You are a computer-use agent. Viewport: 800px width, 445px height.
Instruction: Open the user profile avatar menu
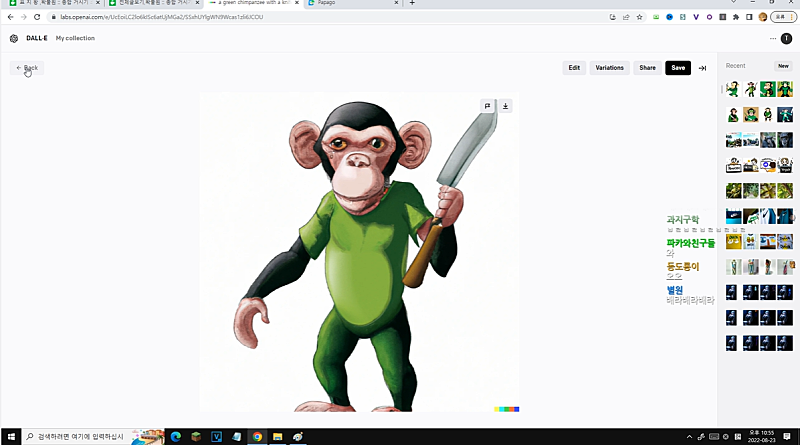pos(787,38)
